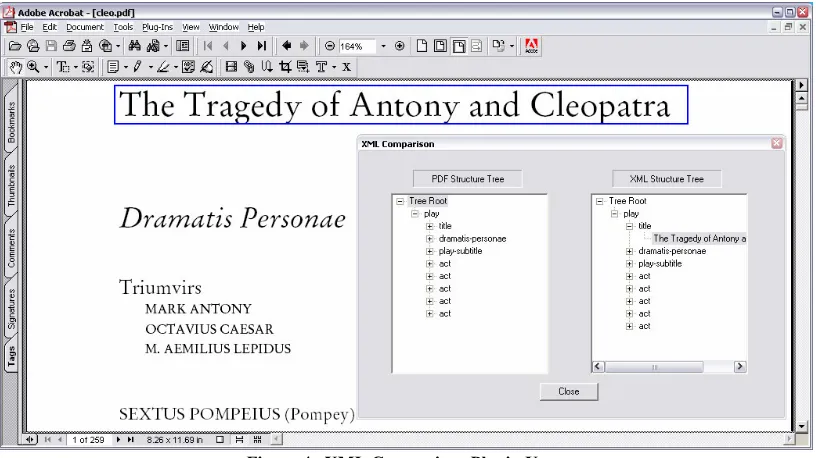The image size is (816, 458).
Task: Click the Open web page toolbar icon
Action: coord(33,46)
